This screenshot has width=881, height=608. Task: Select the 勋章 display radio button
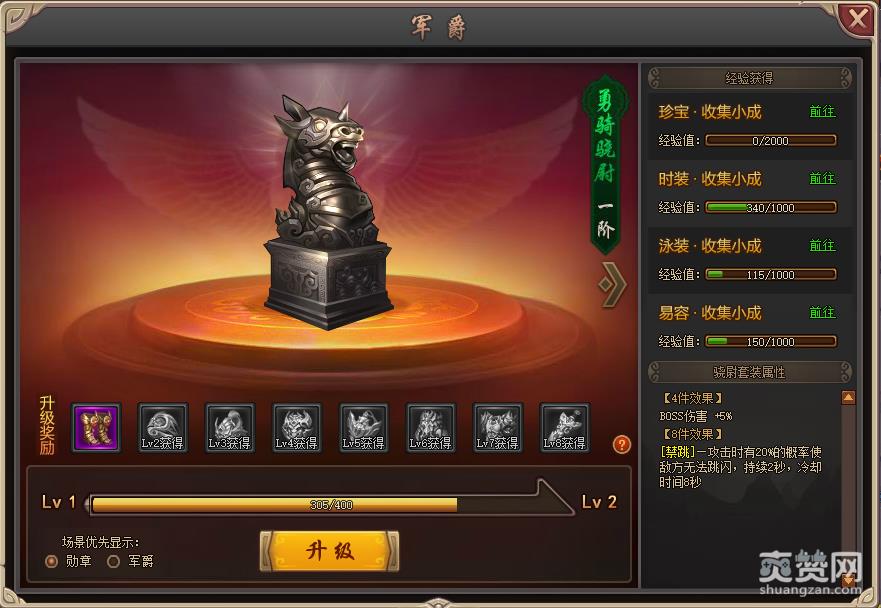click(x=52, y=561)
